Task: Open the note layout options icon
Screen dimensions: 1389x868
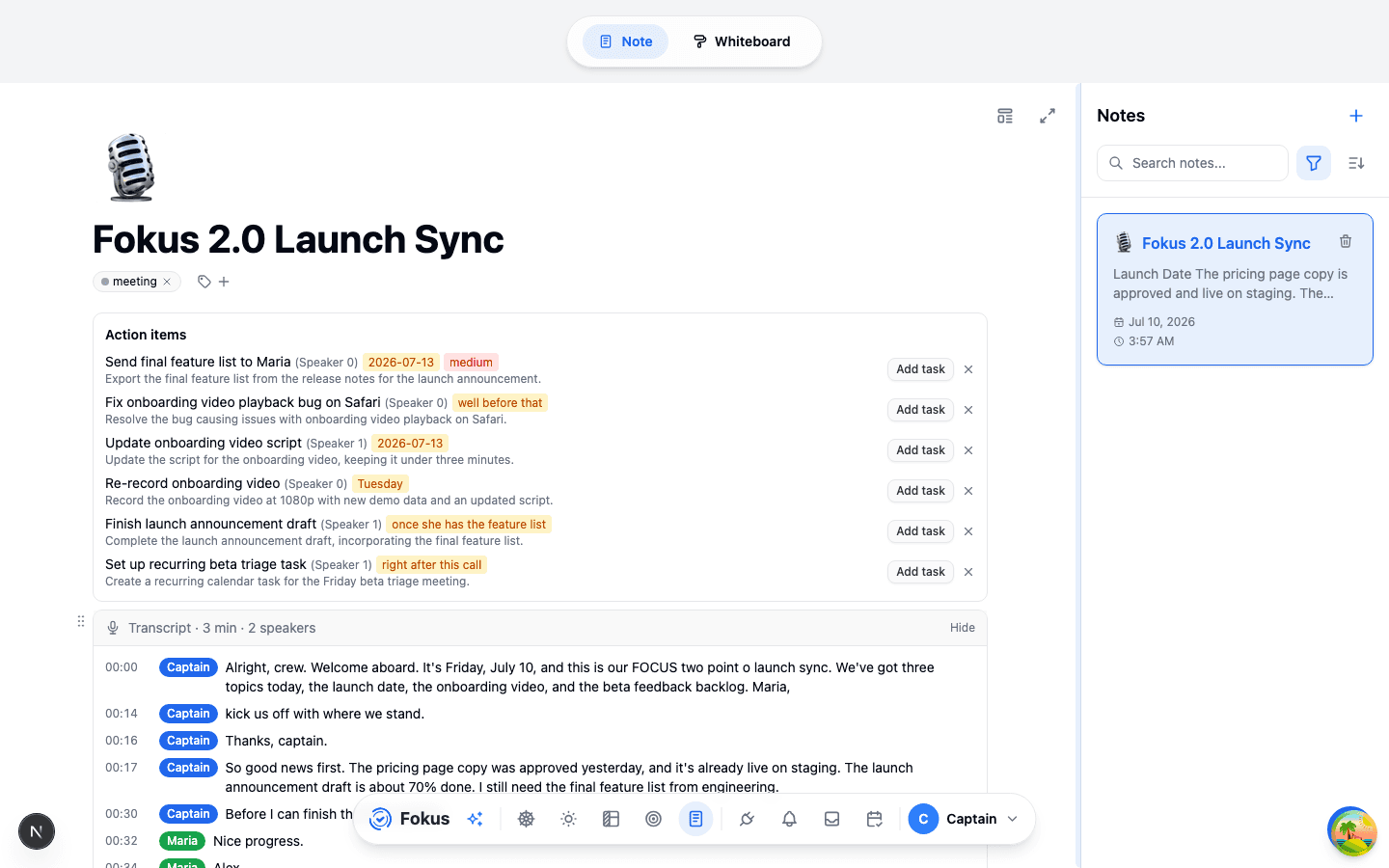Action: (1005, 116)
